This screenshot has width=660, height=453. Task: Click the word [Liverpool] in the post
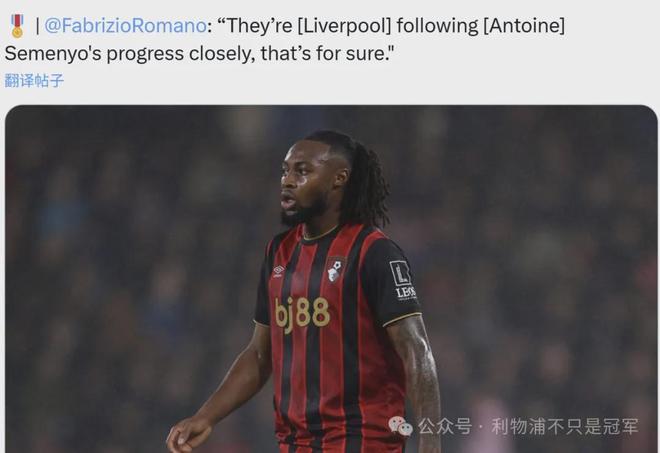tap(344, 26)
